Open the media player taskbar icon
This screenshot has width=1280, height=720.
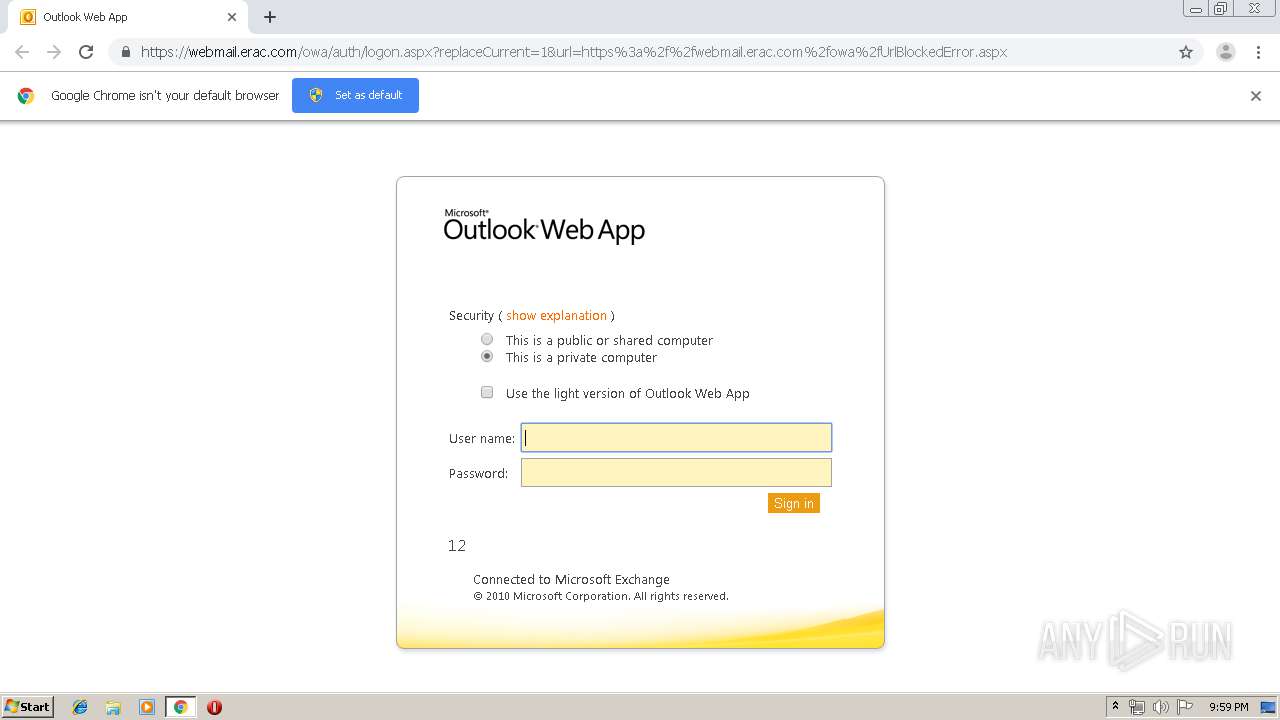[x=147, y=707]
